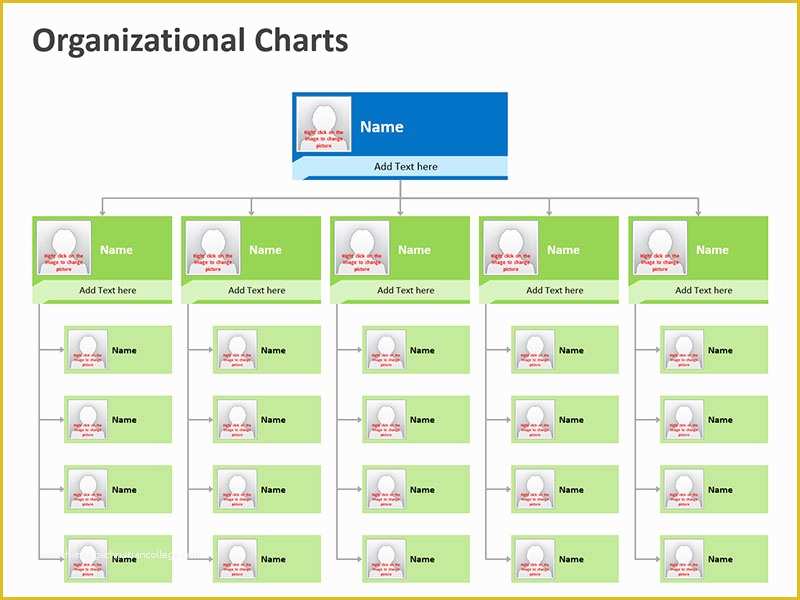
Task: Click first subordinate avatar under the fourth manager
Action: pyautogui.click(x=535, y=349)
